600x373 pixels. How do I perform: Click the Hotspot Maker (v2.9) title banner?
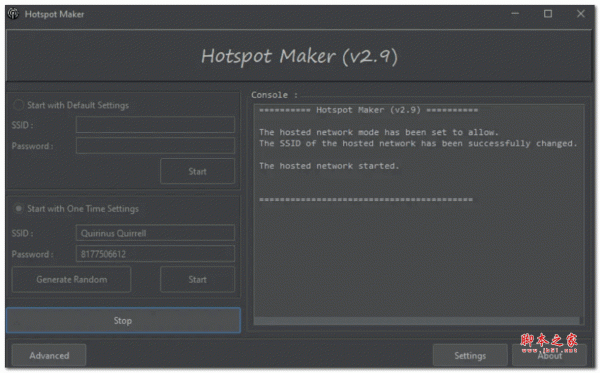tap(299, 56)
